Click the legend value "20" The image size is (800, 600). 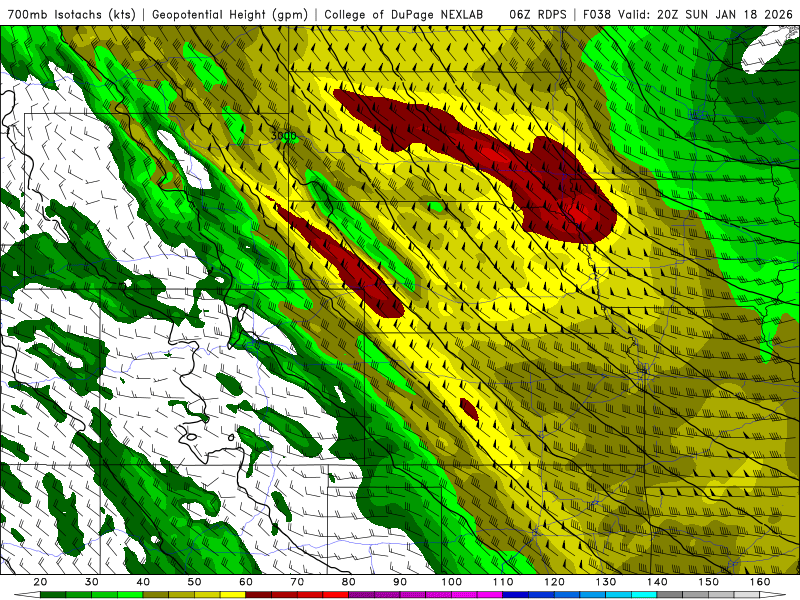[40, 582]
